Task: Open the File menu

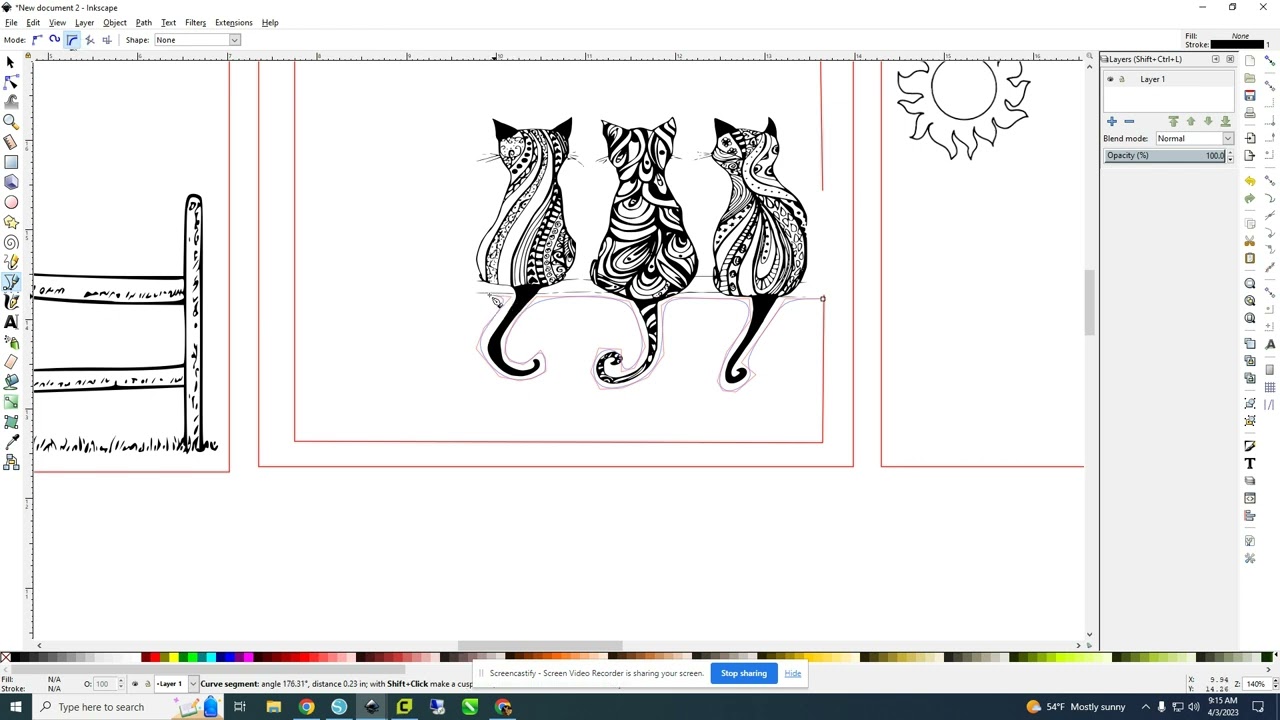Action: click(x=11, y=22)
